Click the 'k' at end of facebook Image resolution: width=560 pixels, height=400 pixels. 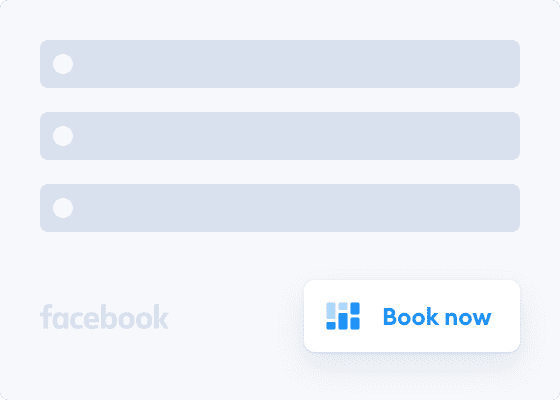[161, 317]
